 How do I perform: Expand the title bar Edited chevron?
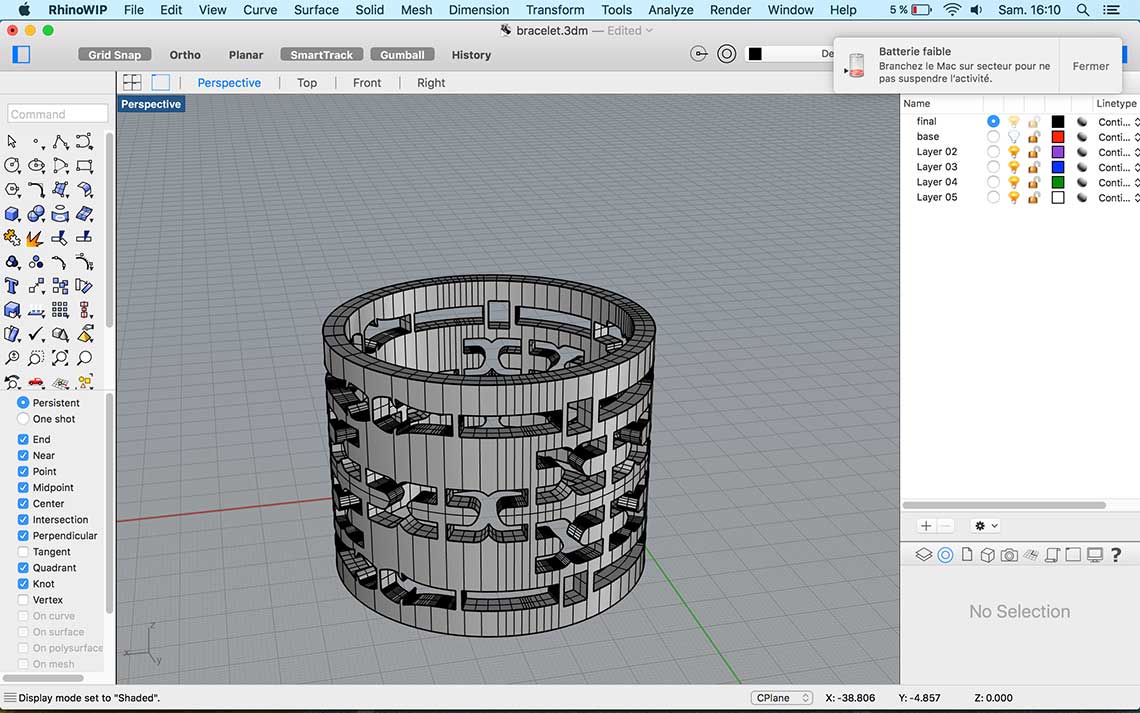point(649,31)
